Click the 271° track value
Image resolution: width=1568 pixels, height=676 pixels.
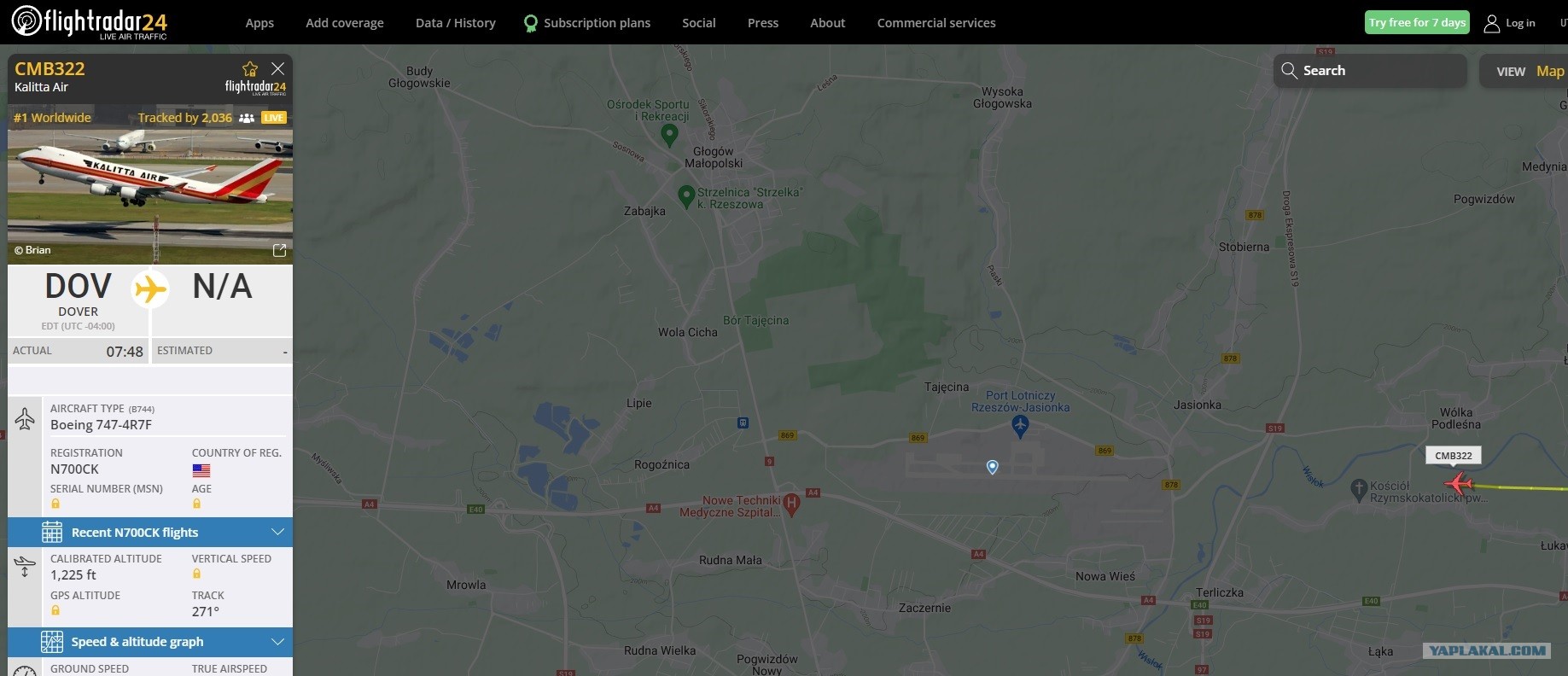click(206, 612)
